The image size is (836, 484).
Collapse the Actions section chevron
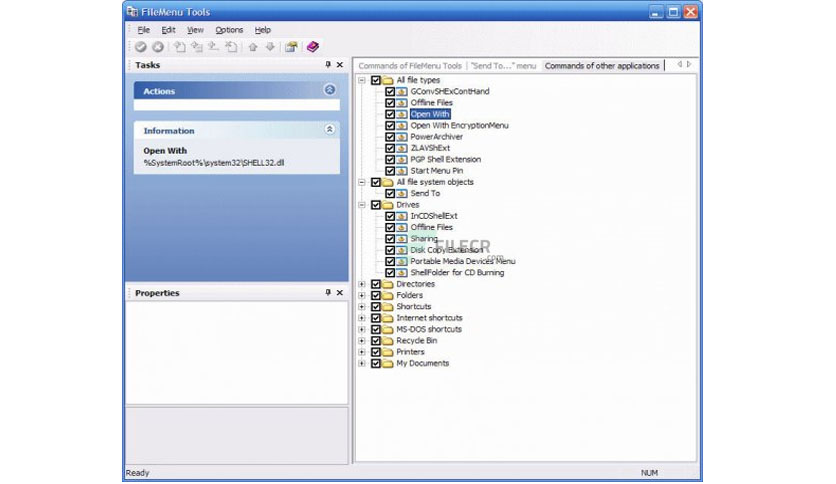pyautogui.click(x=329, y=90)
